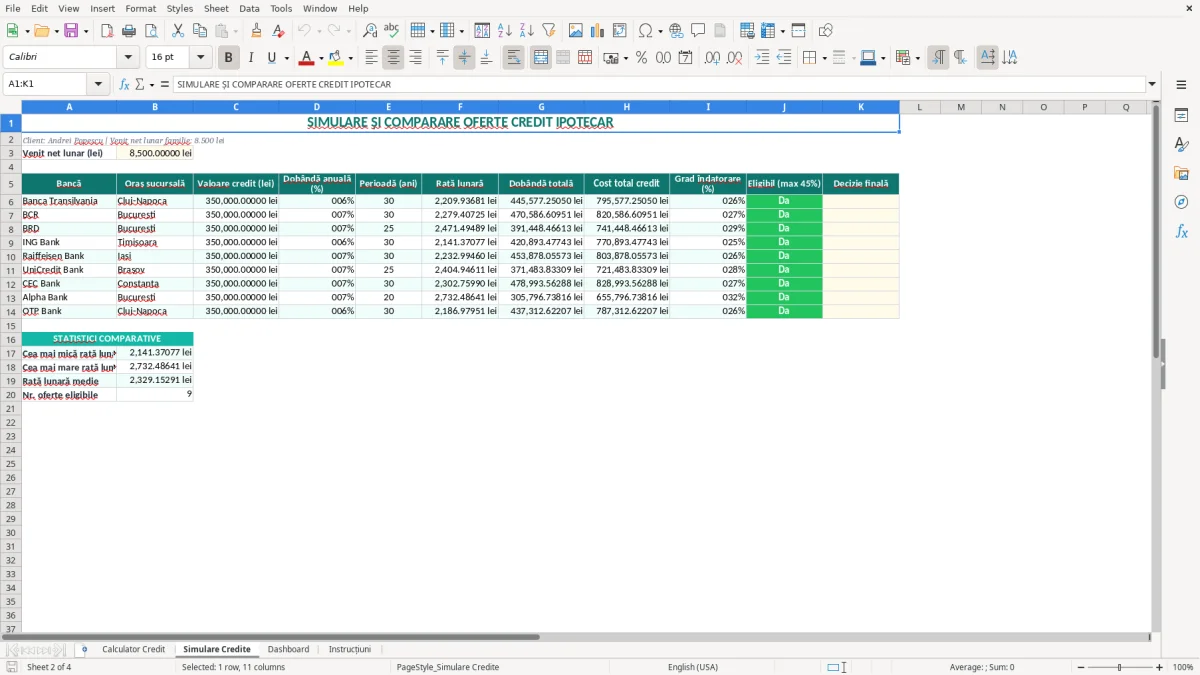Open the Sheet menu

click(216, 8)
